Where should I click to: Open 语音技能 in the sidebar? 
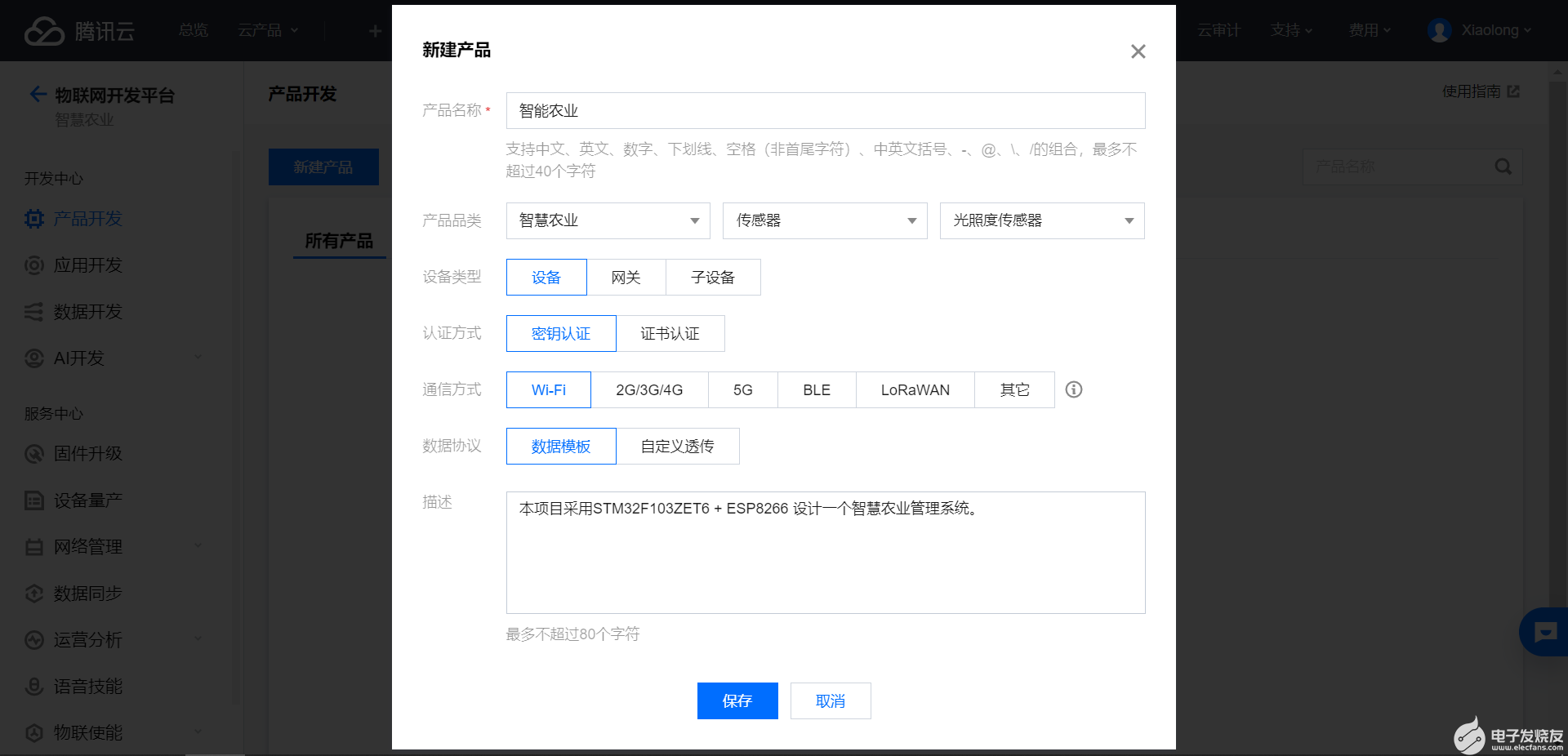pos(88,687)
